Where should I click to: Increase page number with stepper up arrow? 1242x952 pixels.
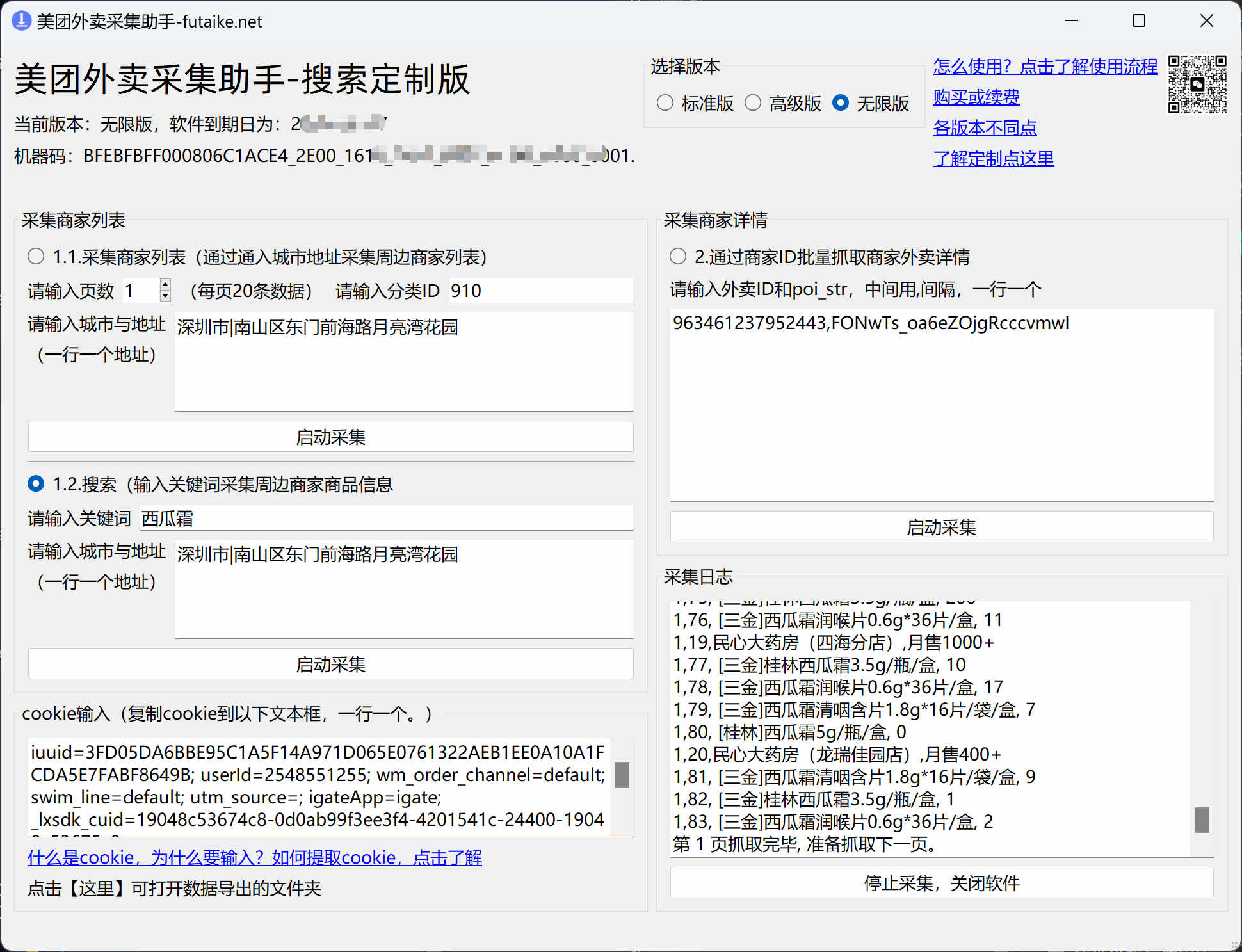pos(165,284)
